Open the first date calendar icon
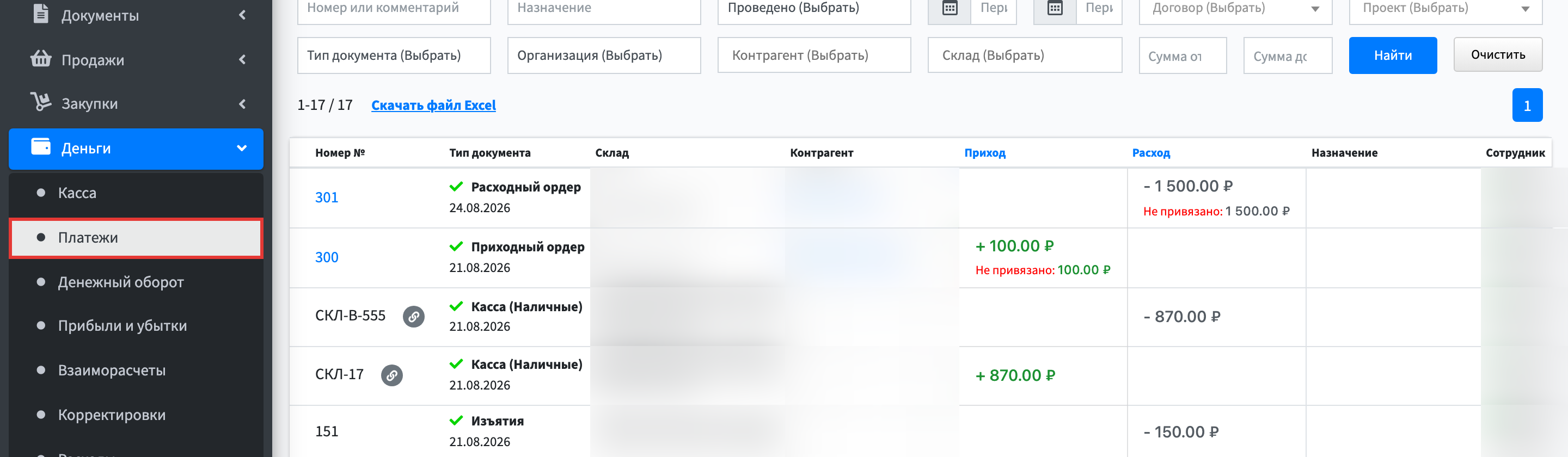Image resolution: width=1568 pixels, height=457 pixels. pos(950,8)
